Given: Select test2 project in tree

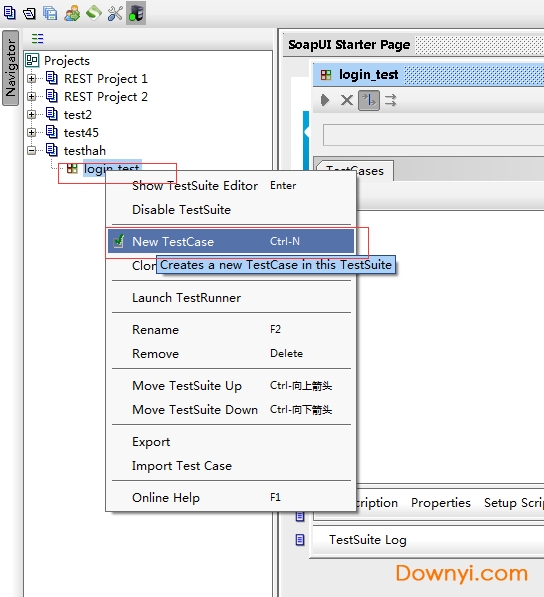Looking at the screenshot, I should [x=78, y=115].
